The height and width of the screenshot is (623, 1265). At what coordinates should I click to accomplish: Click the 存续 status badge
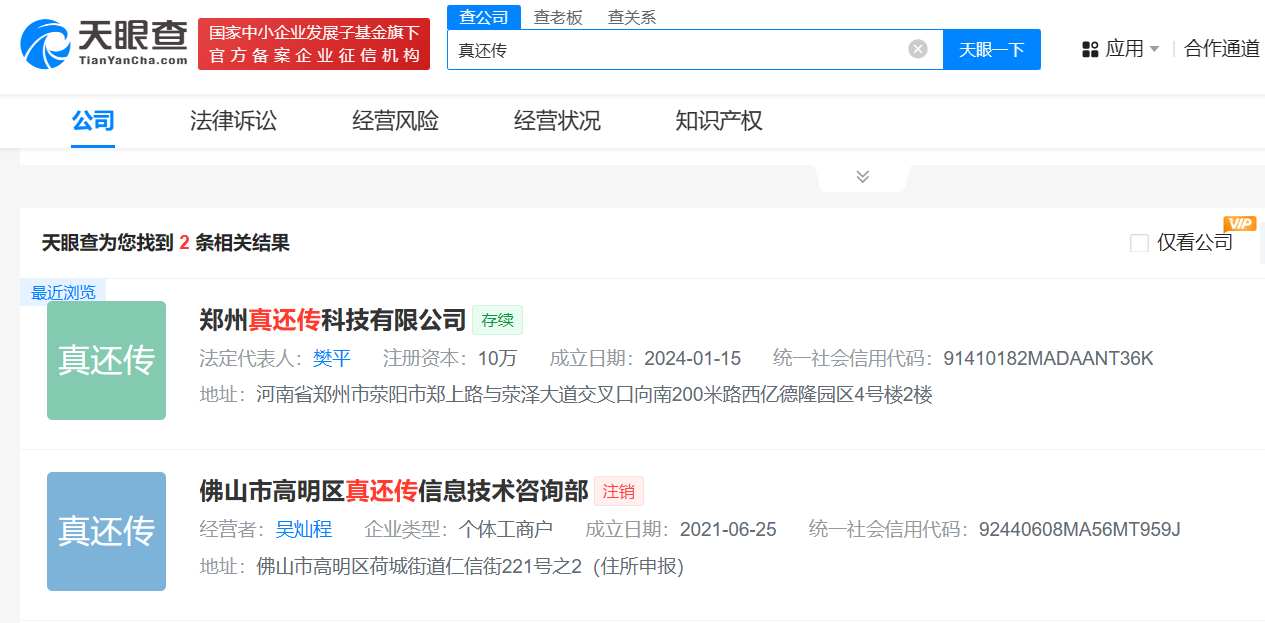tap(497, 320)
